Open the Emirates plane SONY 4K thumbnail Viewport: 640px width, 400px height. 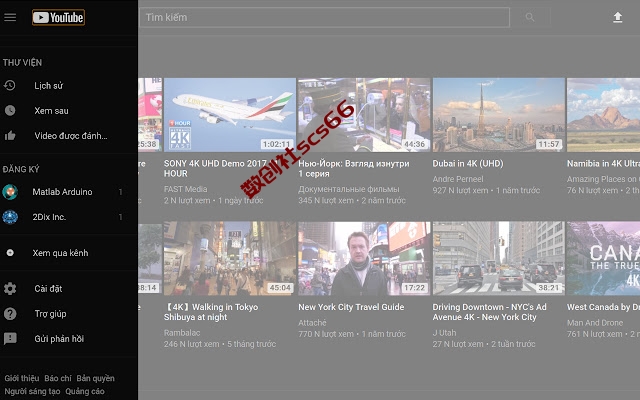[x=230, y=115]
